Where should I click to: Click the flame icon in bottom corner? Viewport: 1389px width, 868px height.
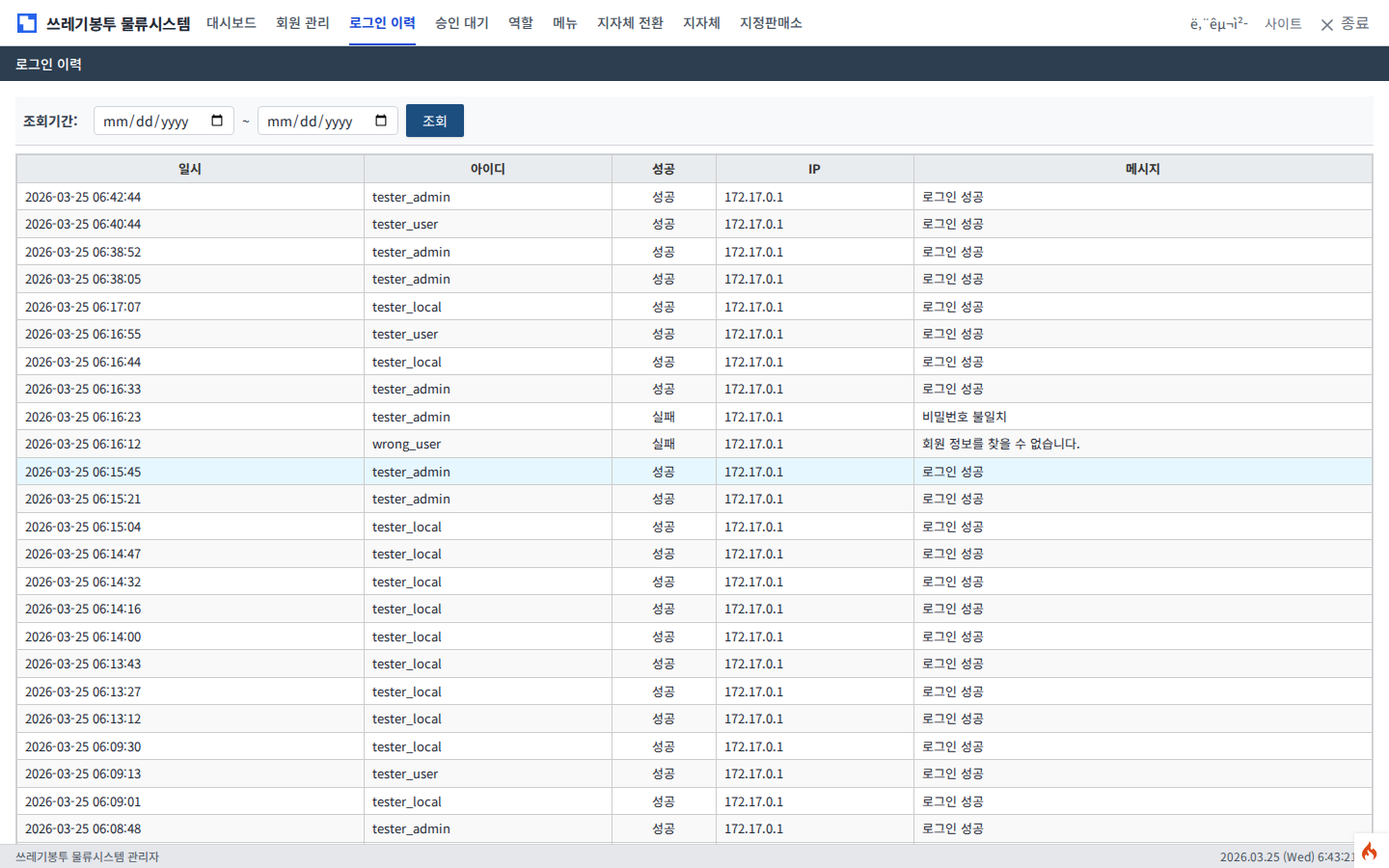pos(1370,851)
